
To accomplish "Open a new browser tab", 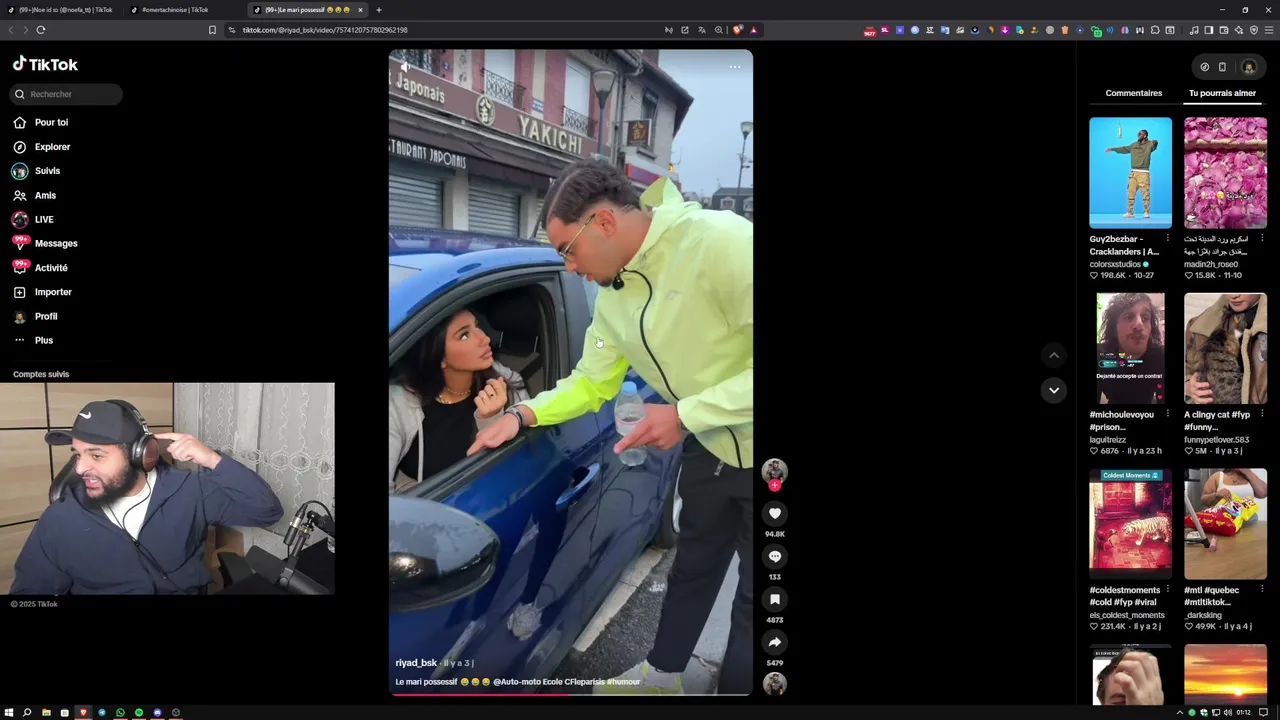I will (x=378, y=10).
